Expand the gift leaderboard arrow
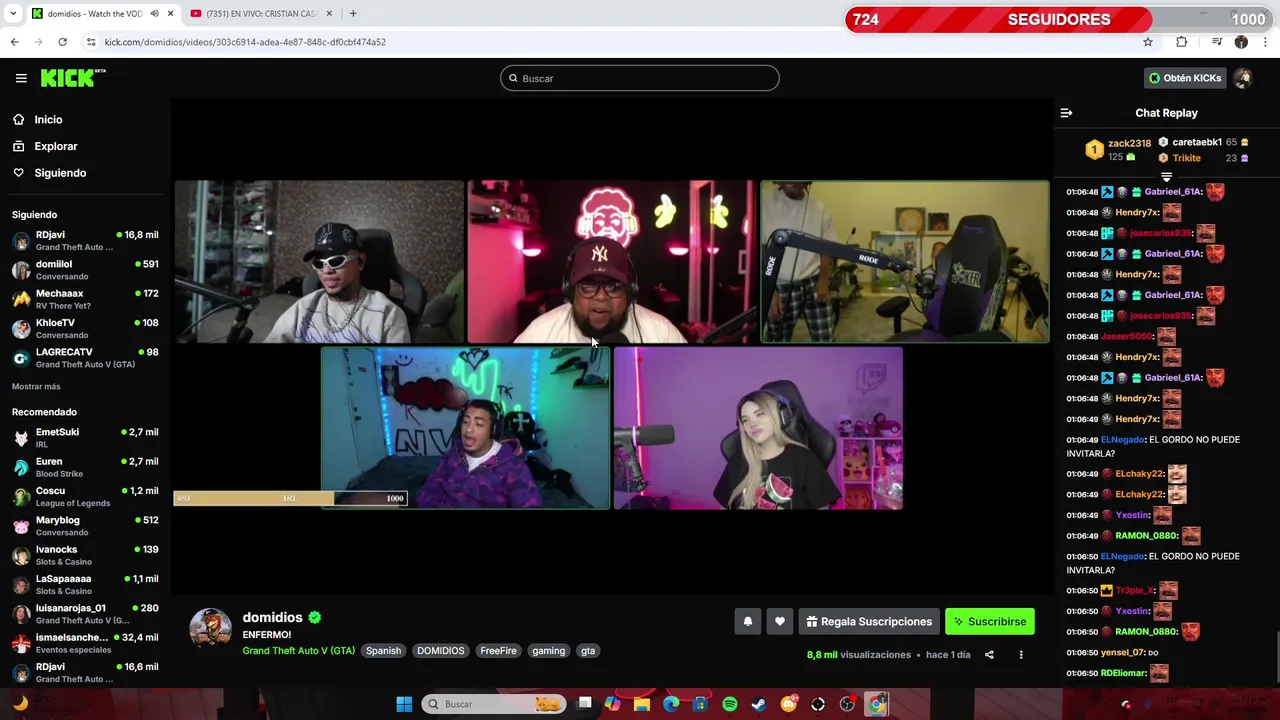This screenshot has width=1280, height=720. (x=1166, y=177)
